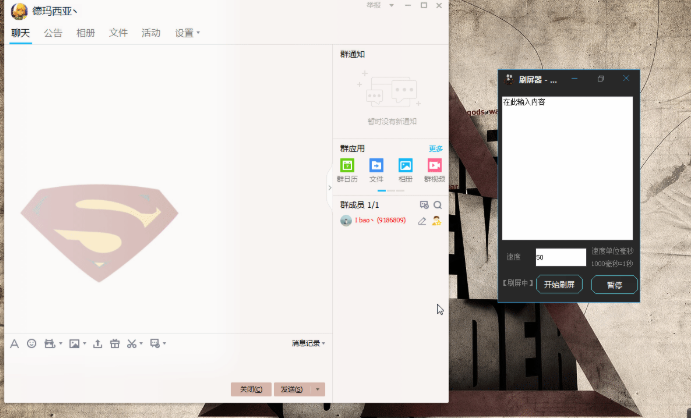Search group members with the magnifier icon
695x418 pixels.
coord(437,205)
